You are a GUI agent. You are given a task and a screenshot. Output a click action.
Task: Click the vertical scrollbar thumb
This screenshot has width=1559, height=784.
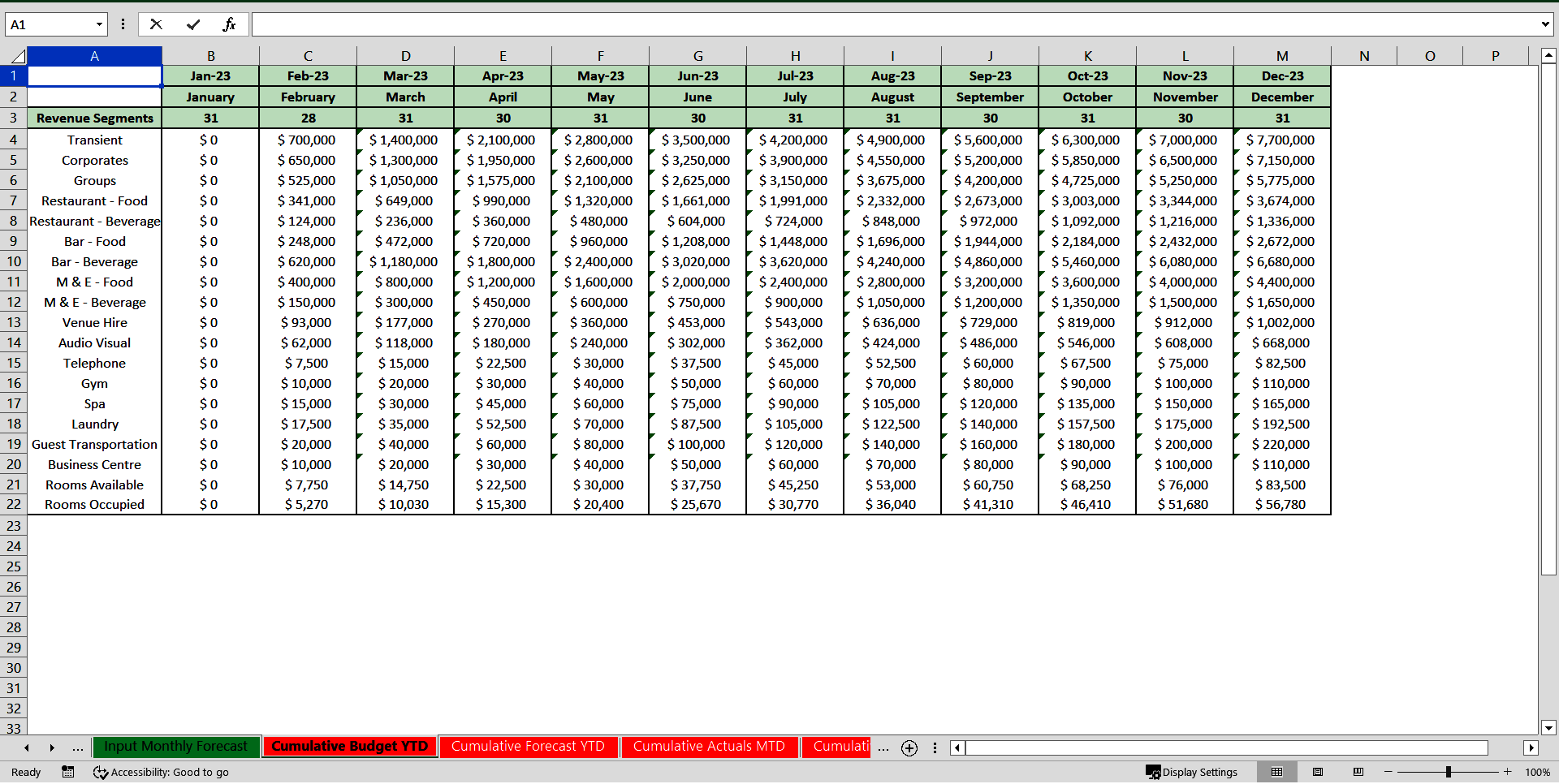(x=1548, y=321)
